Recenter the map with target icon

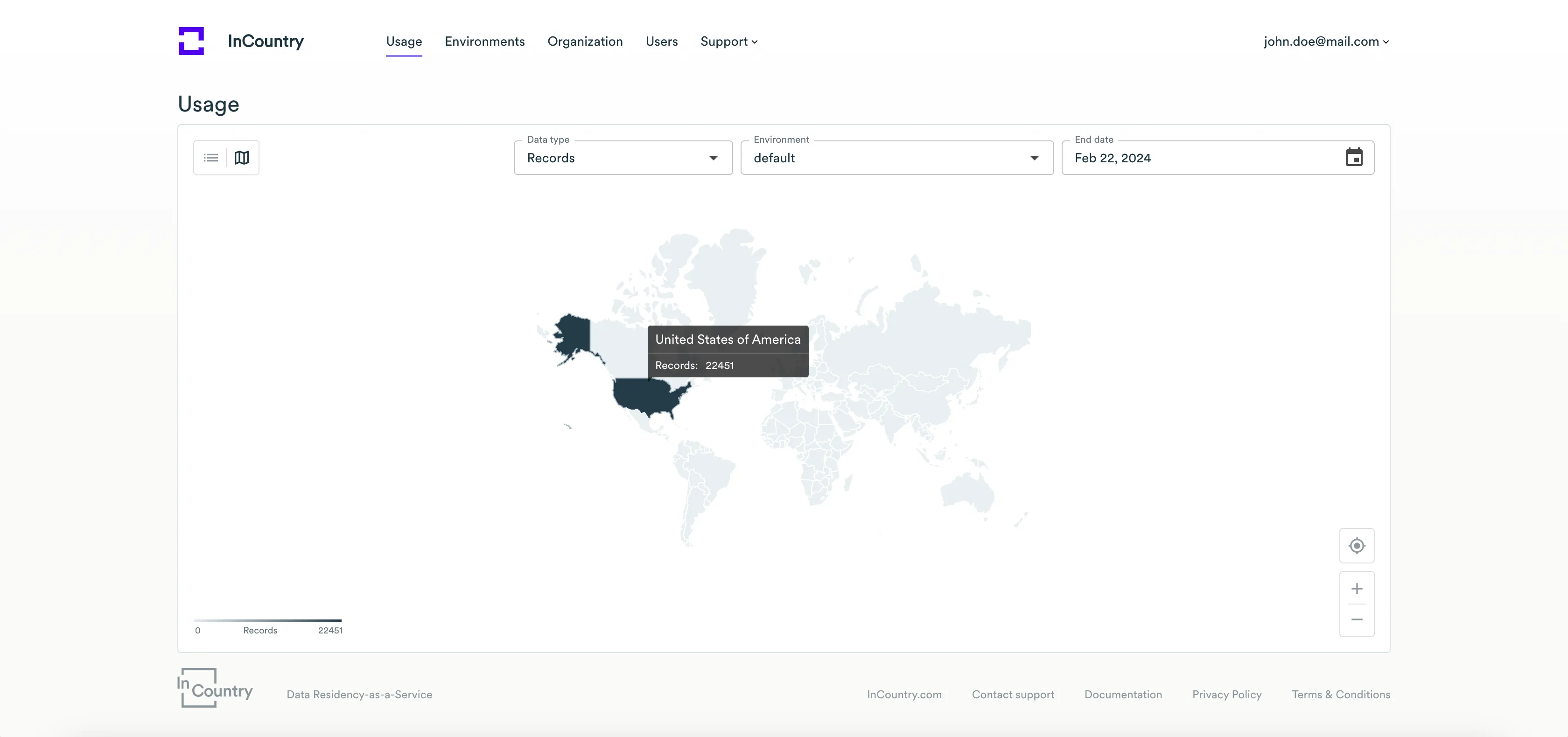[x=1356, y=546]
